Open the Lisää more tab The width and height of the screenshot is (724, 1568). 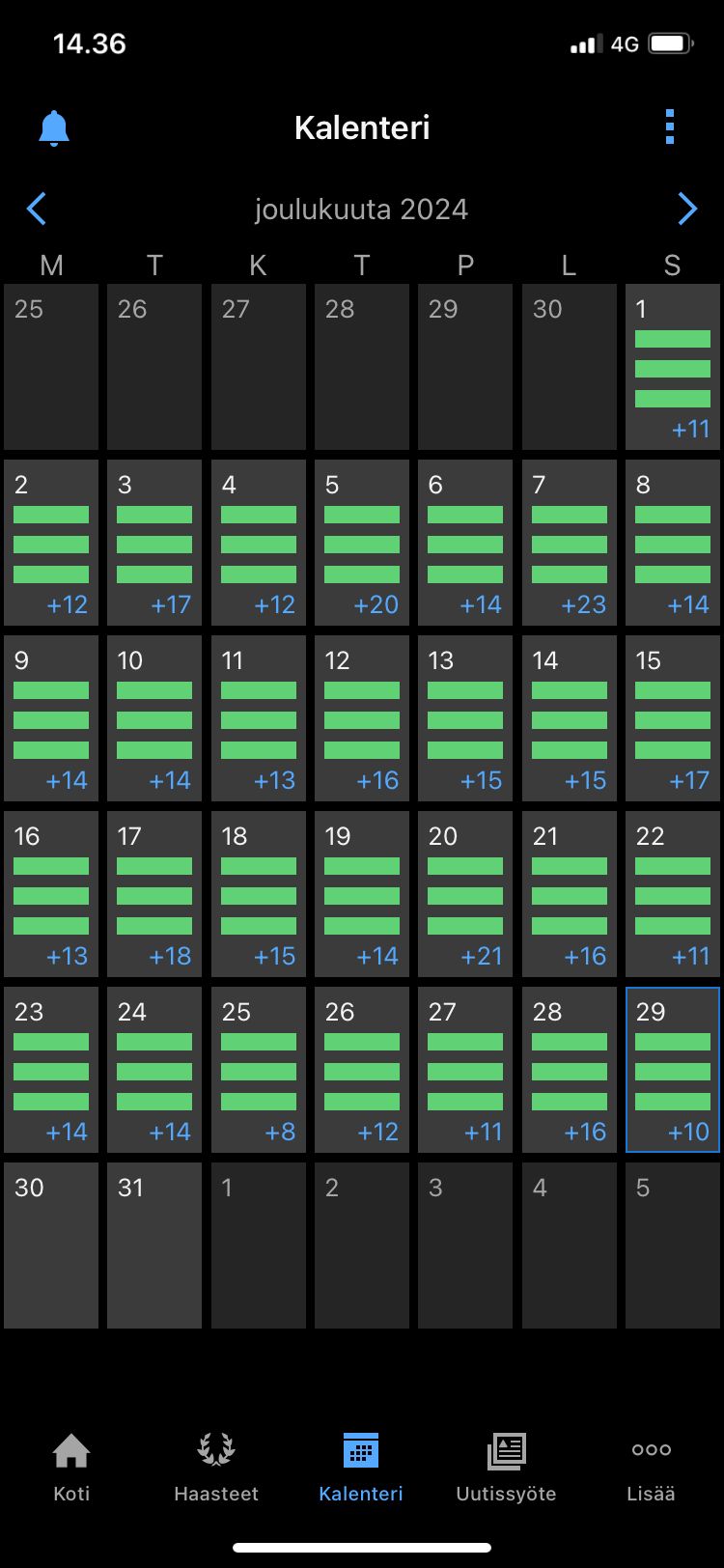click(x=651, y=1466)
